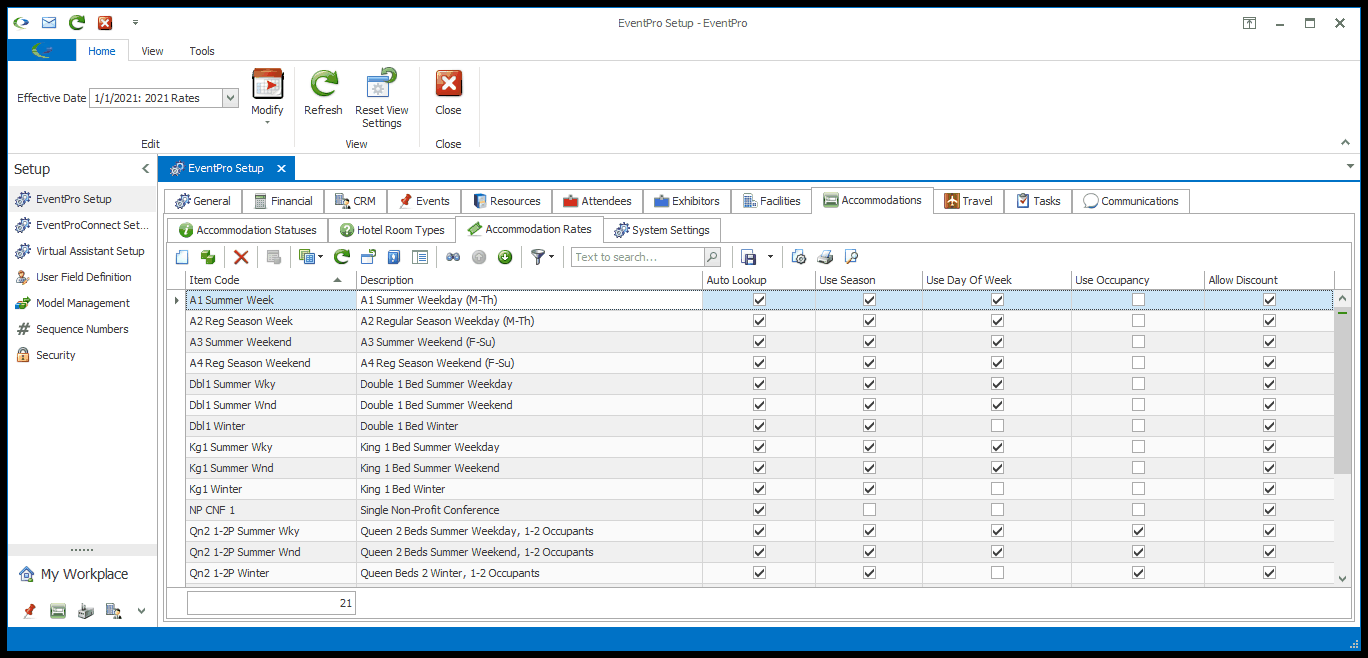Click the grid vertical scrollbar down arrow
This screenshot has height=658, width=1368.
click(1342, 577)
